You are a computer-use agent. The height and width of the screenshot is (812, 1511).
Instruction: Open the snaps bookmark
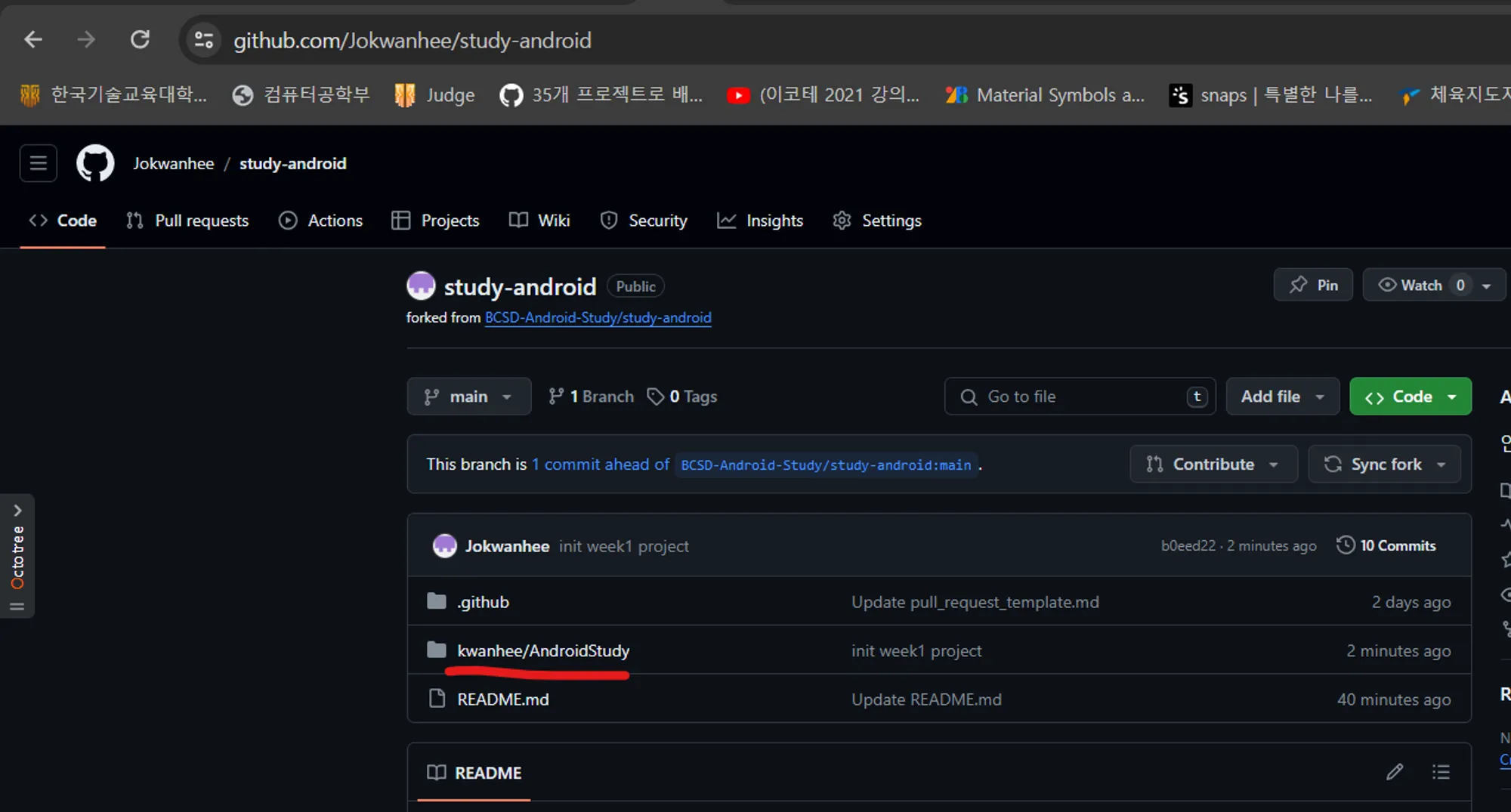(x=1271, y=95)
